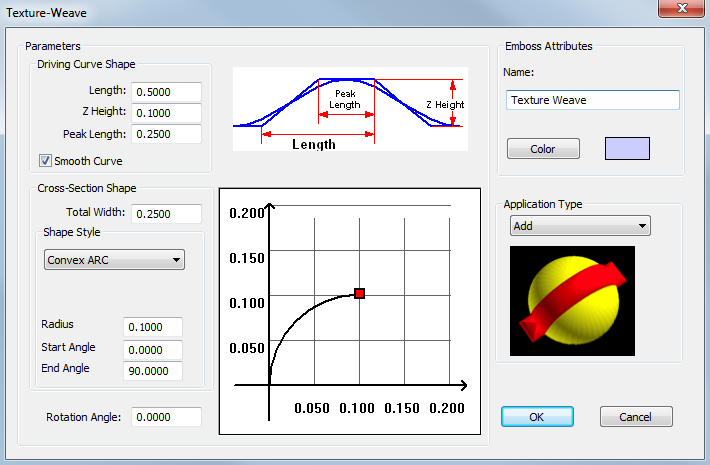Image resolution: width=710 pixels, height=465 pixels.
Task: Click the Color button
Action: pyautogui.click(x=543, y=149)
